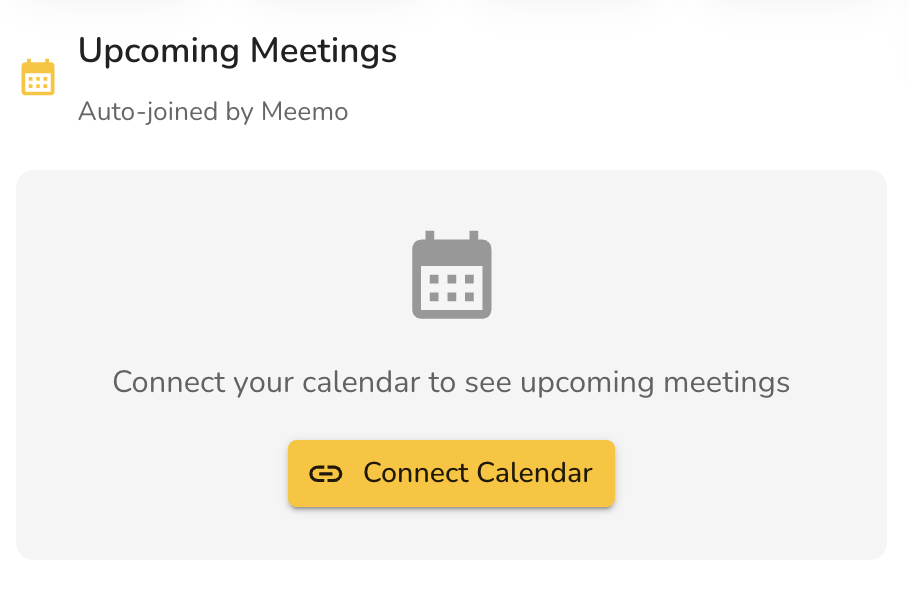Viewport: 908px width, 594px height.
Task: Click the yellow calendar icon beside Upcoming Meetings
Action: 38,78
